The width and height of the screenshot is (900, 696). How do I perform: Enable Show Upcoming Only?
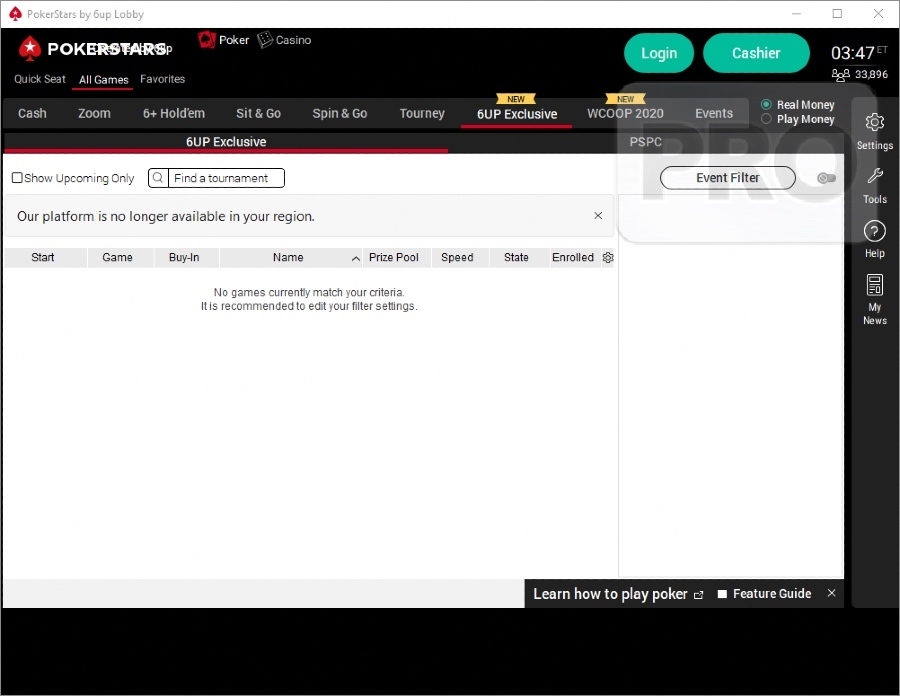coord(16,177)
